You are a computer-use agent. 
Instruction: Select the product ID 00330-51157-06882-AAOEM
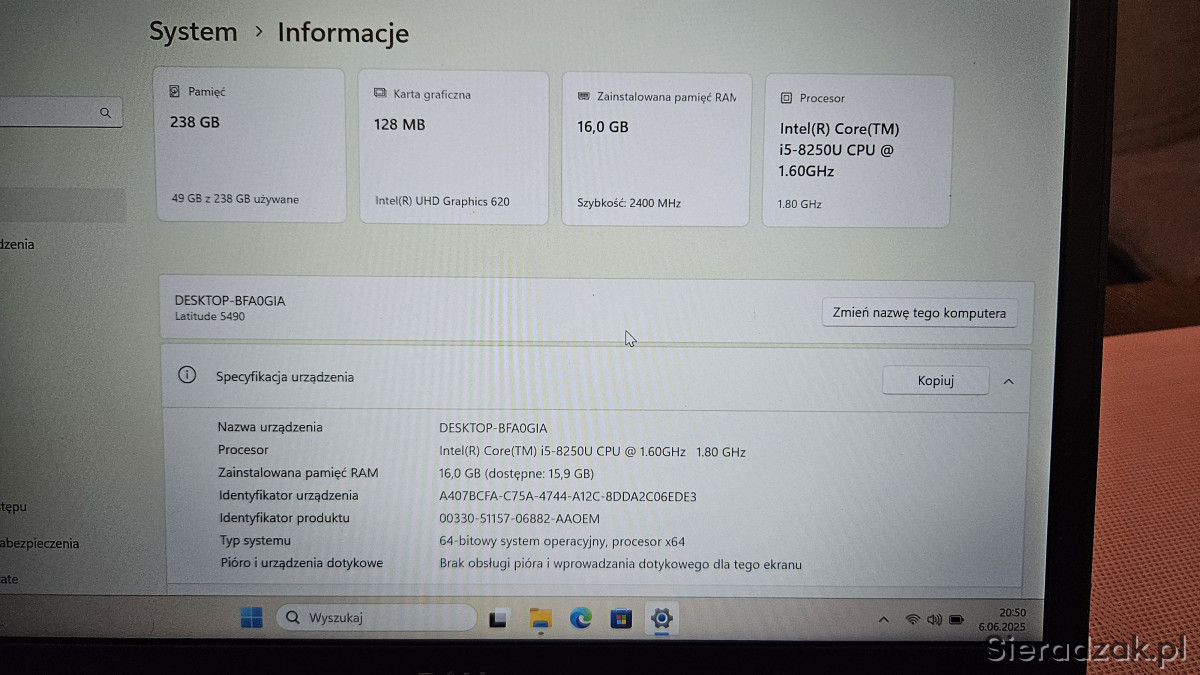click(x=520, y=519)
